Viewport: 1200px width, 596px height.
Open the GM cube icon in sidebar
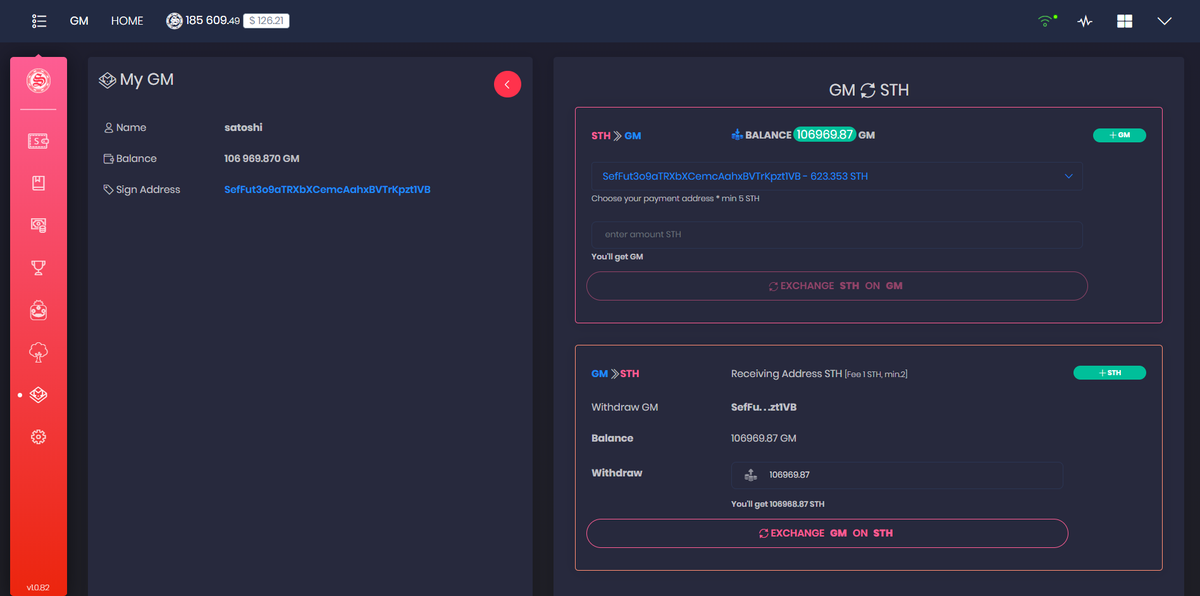pyautogui.click(x=39, y=395)
